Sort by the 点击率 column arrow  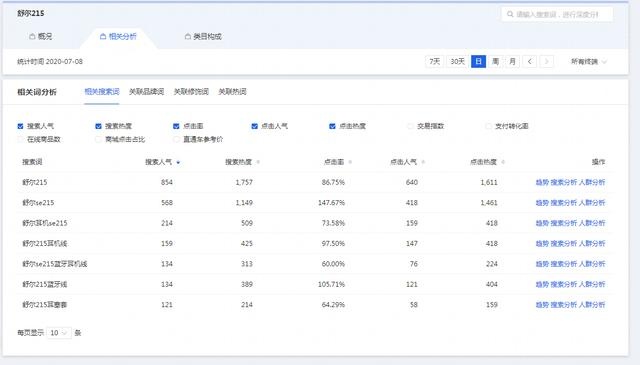tap(350, 162)
